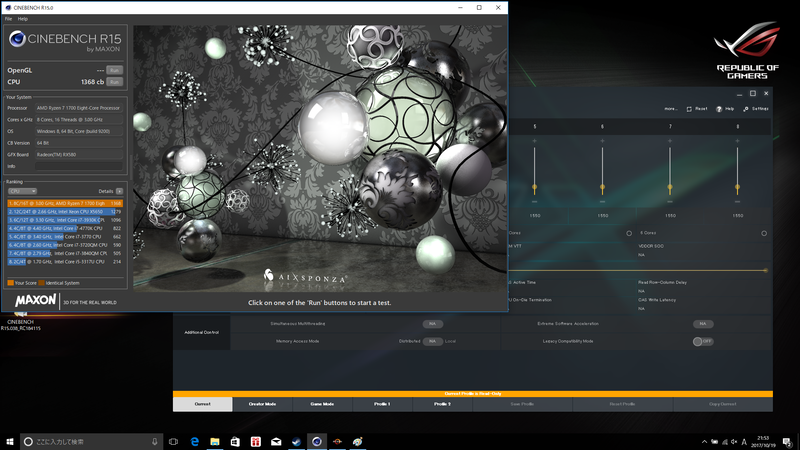Open Steam from the taskbar
Screen dimensions: 800x450
[296, 442]
